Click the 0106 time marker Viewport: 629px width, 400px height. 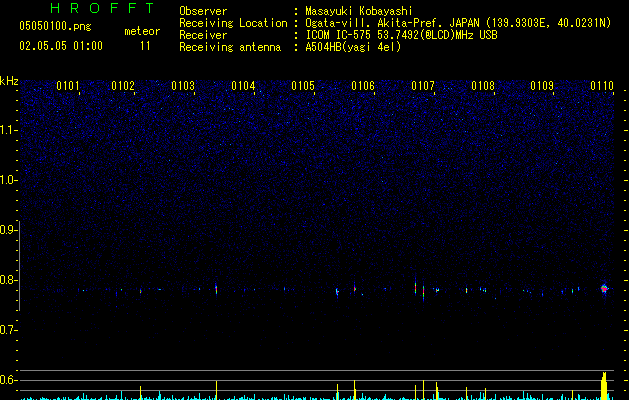(363, 86)
